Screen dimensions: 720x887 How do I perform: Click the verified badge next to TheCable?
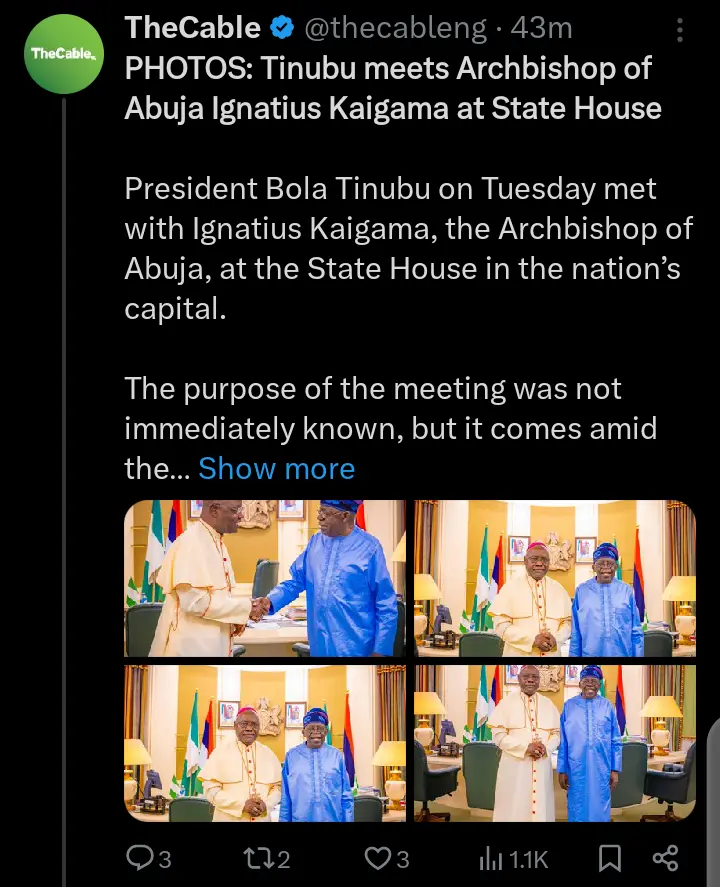tap(283, 29)
